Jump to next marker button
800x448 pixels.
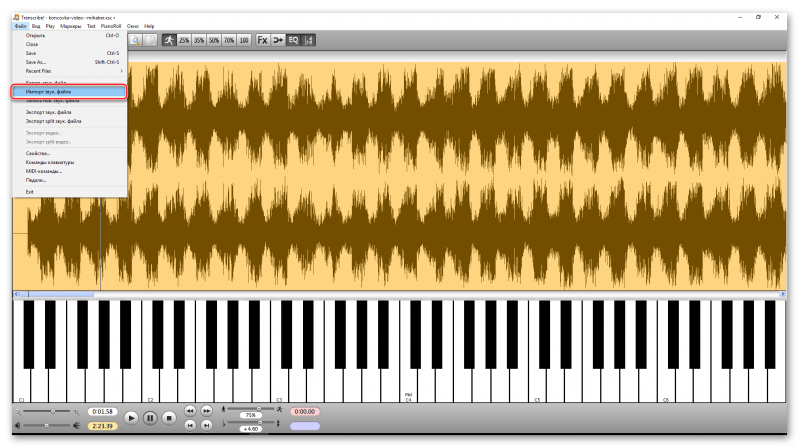[x=206, y=425]
